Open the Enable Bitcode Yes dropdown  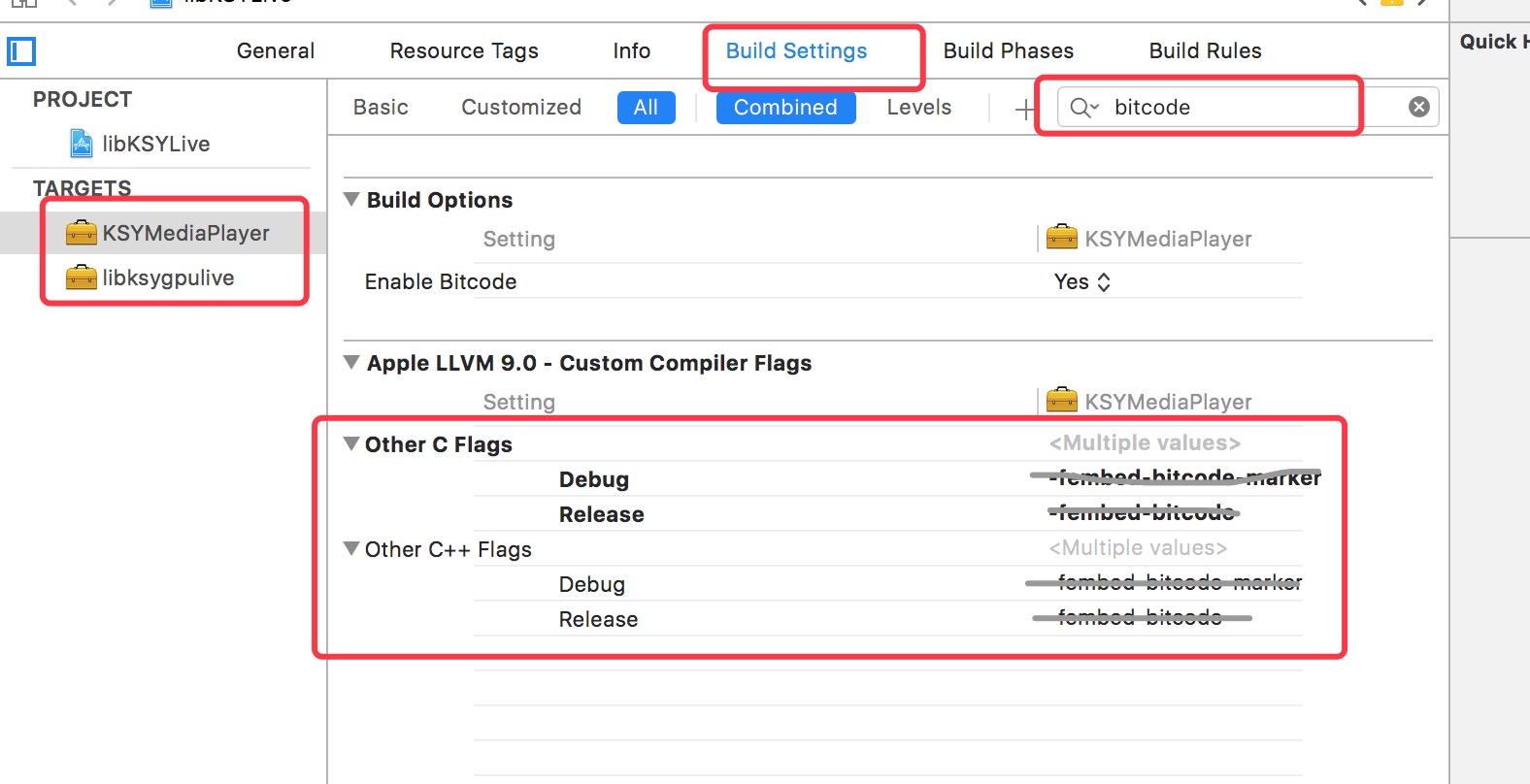coord(1082,281)
